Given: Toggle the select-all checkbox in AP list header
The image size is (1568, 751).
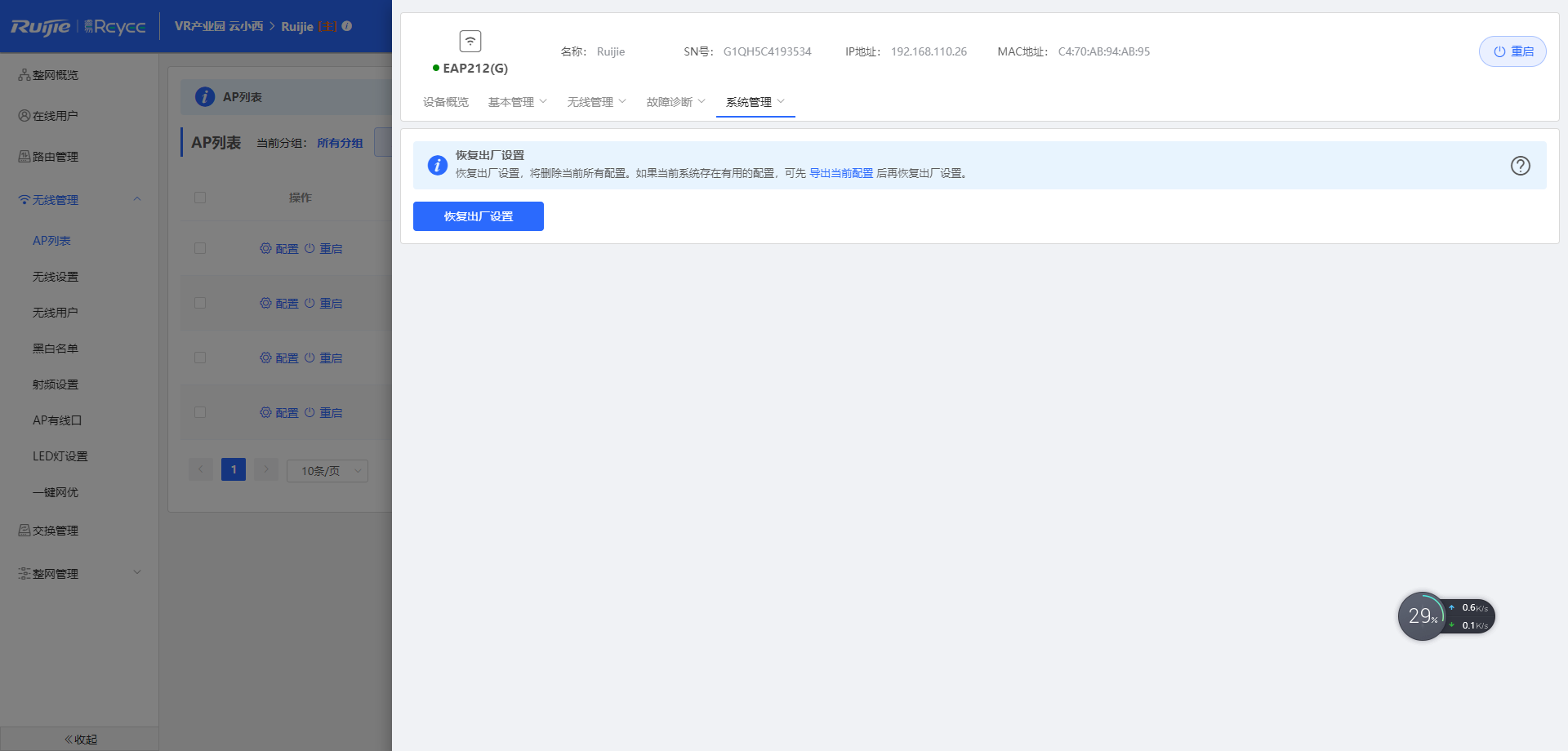Looking at the screenshot, I should pos(200,198).
